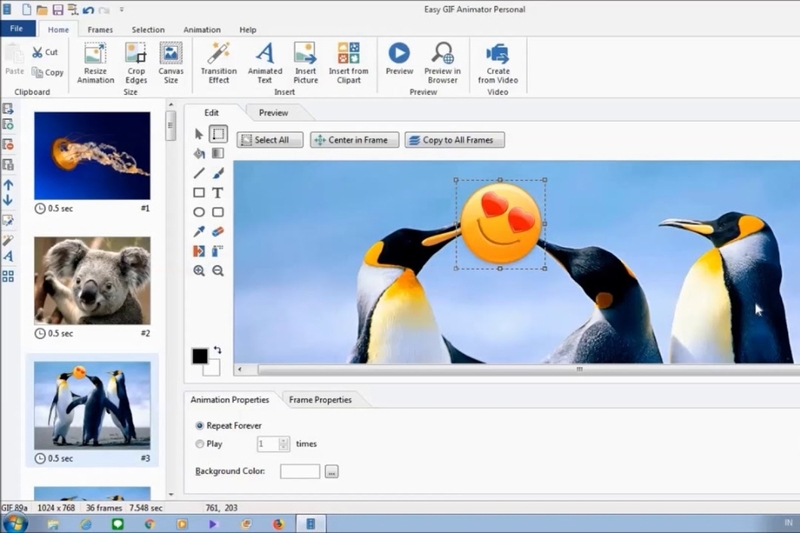Click the black foreground color swatch

tap(199, 356)
